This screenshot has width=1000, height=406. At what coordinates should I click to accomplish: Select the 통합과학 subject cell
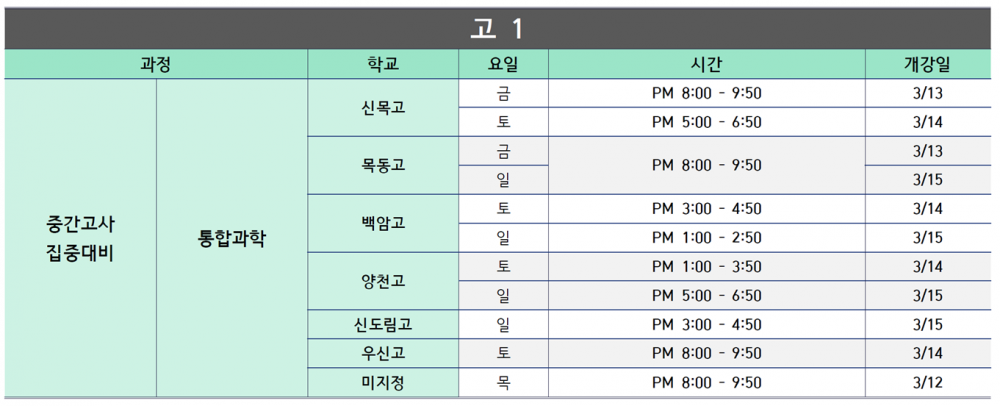232,238
